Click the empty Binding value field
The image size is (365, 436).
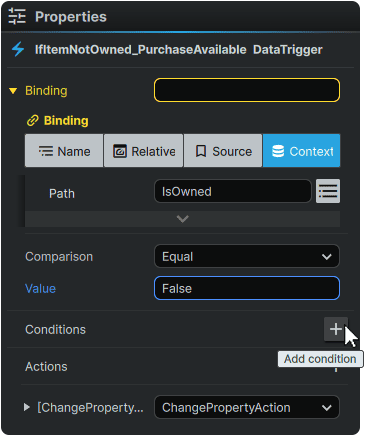pyautogui.click(x=247, y=90)
